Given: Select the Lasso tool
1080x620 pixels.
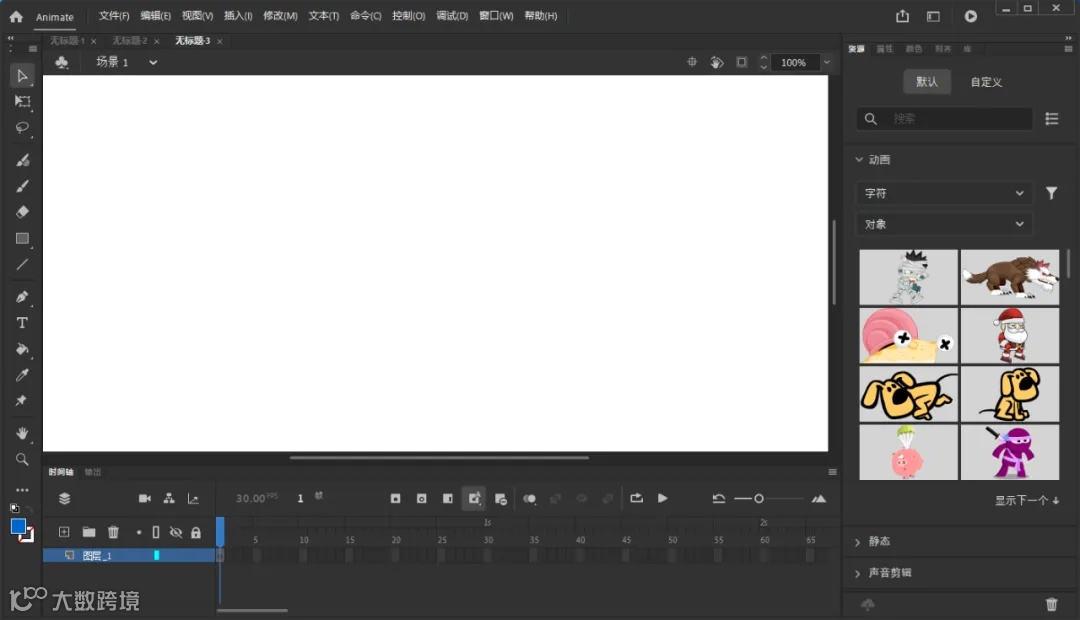Looking at the screenshot, I should coord(22,128).
